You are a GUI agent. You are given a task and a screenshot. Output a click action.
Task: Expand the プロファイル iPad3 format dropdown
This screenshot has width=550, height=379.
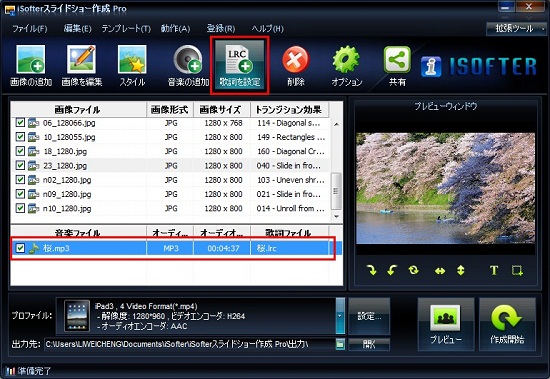[x=340, y=316]
